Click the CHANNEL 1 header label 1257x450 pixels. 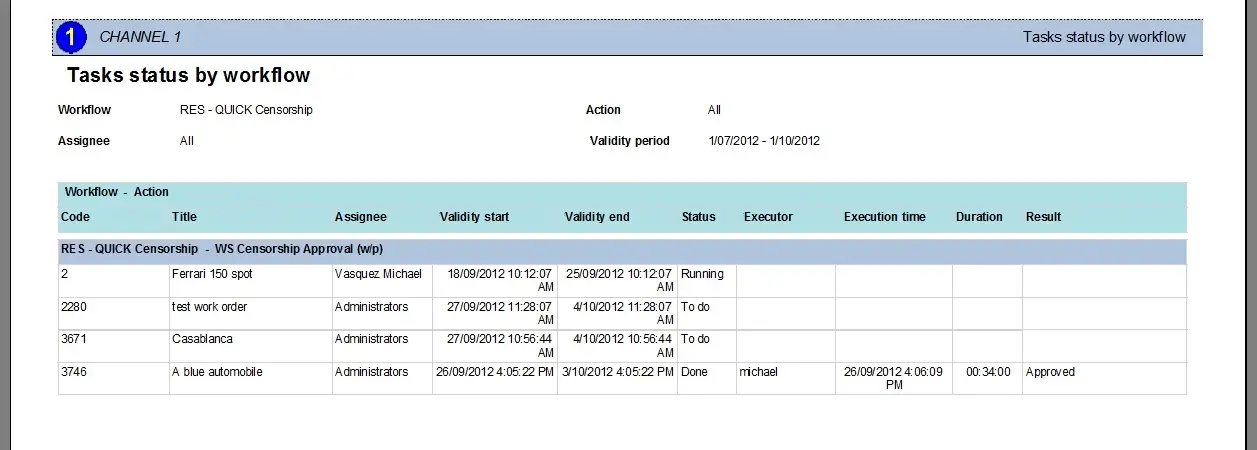point(140,37)
